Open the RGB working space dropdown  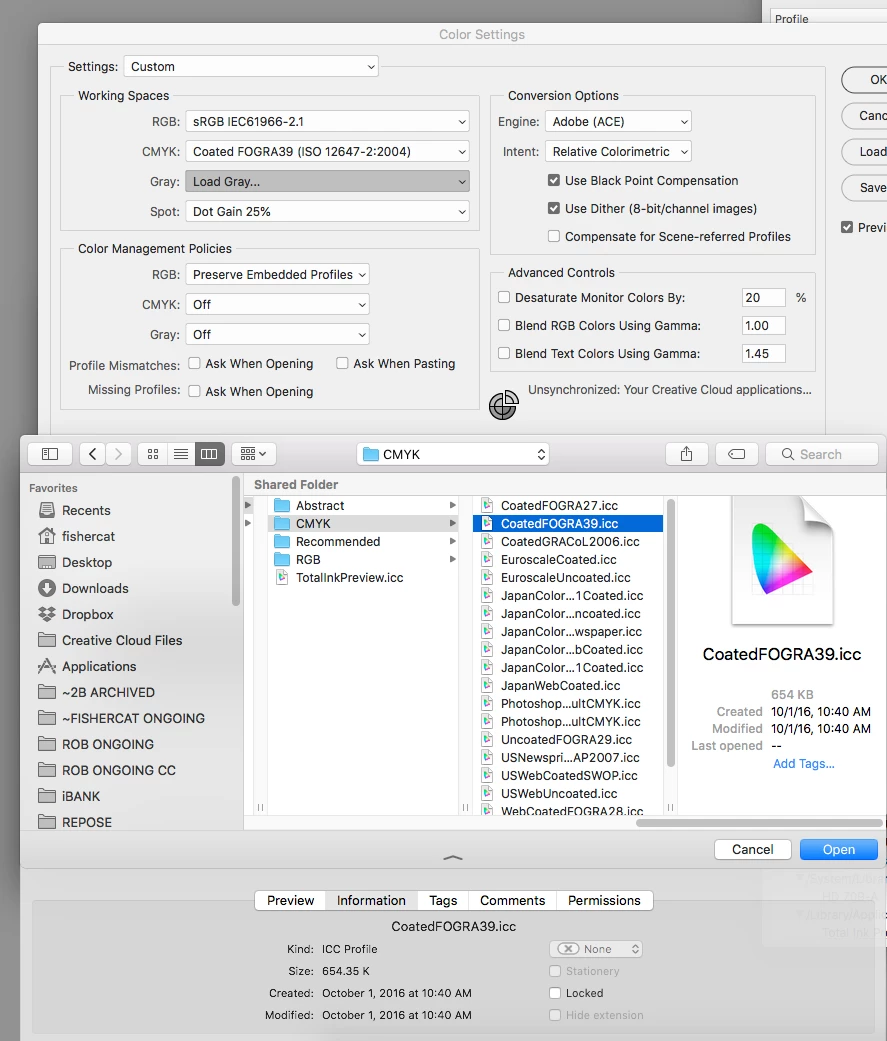[x=327, y=121]
